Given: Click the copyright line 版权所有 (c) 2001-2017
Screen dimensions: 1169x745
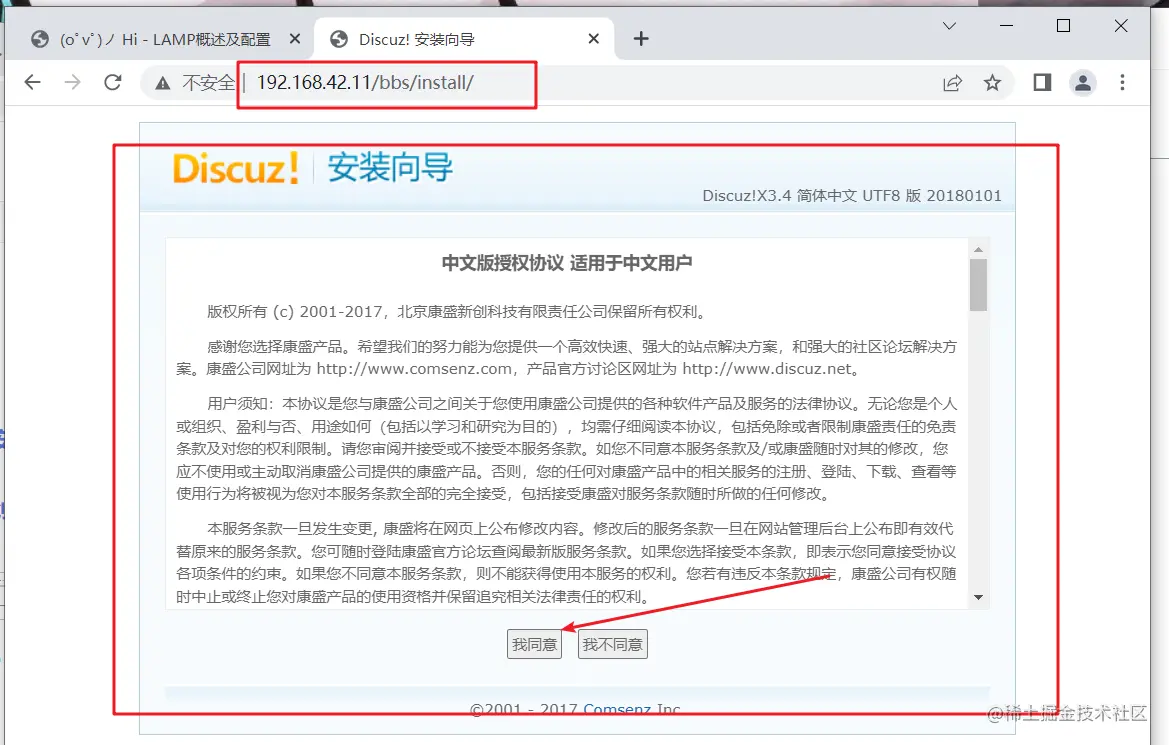Looking at the screenshot, I should point(456,312).
